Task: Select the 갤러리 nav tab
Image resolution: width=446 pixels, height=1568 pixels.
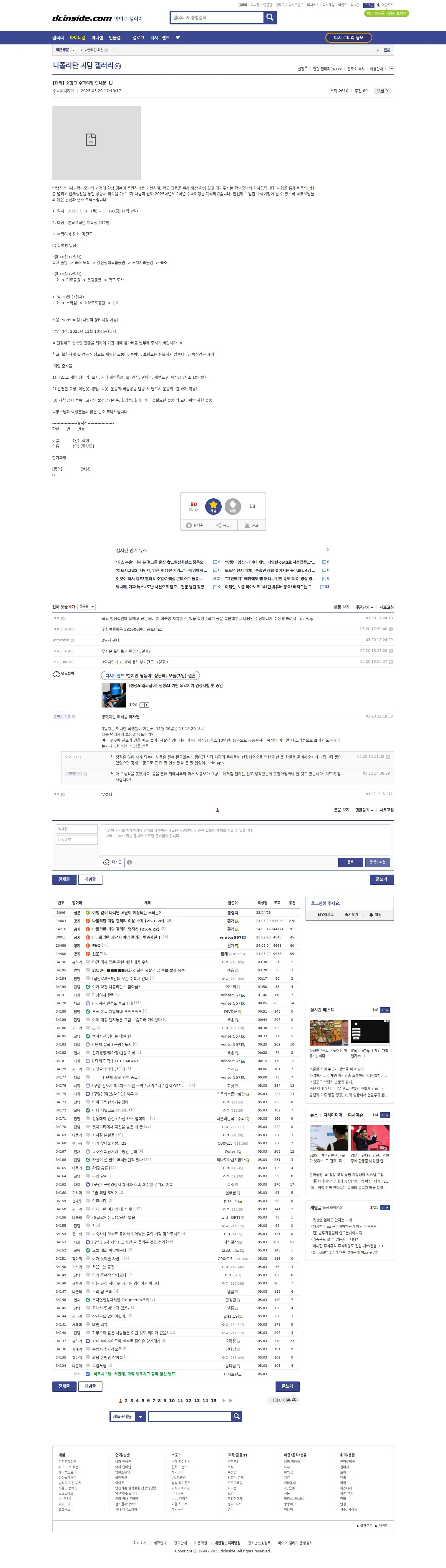Action: [x=58, y=38]
